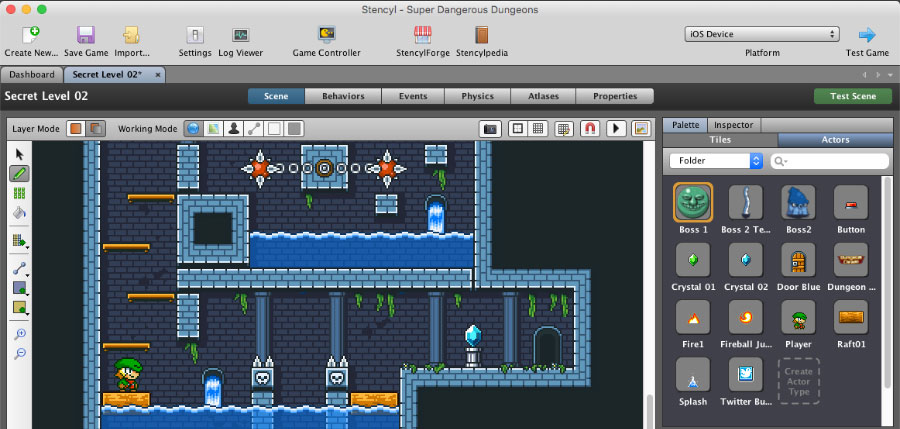Expand the Folder dropdown in palette
Image resolution: width=900 pixels, height=429 pixels.
[716, 160]
